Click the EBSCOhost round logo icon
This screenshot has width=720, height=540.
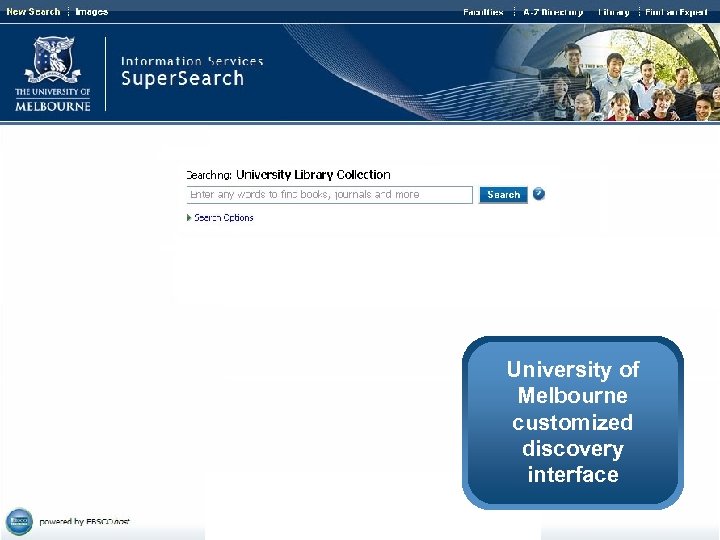19,522
